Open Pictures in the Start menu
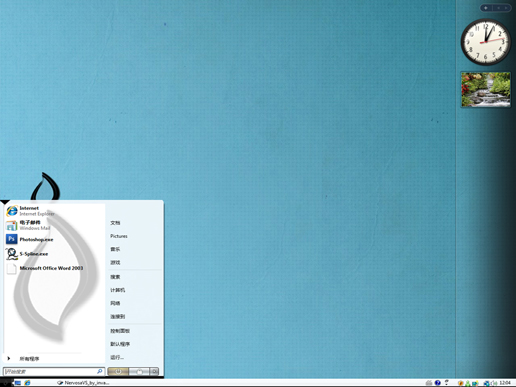The image size is (516, 387). click(119, 236)
